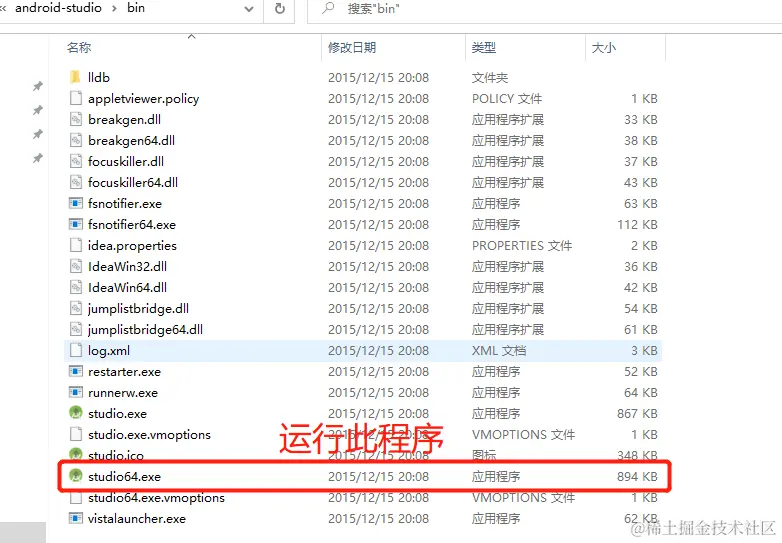Select the file name log.xml
Screen dimensions: 782x543
pos(109,351)
